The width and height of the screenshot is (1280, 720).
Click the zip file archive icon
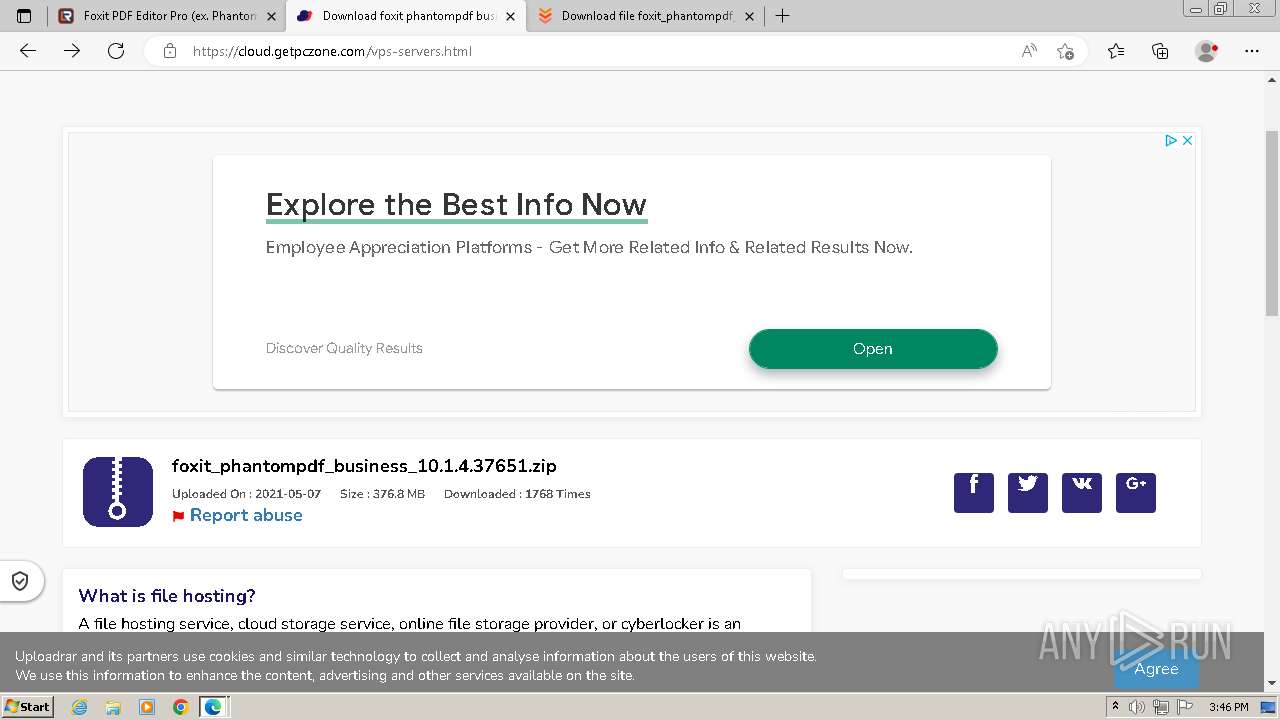coord(118,492)
